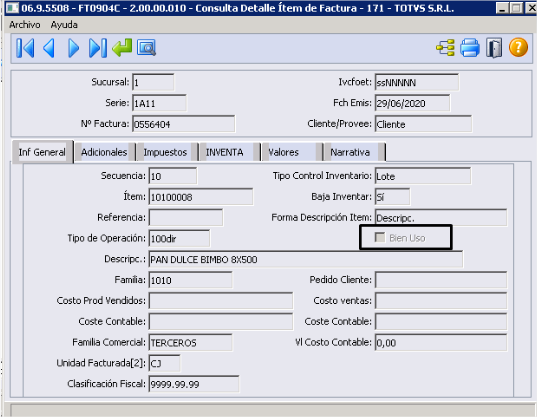Screen dimensions: 537x417
Task: Click the window icon in the title bar
Action: pyautogui.click(x=13, y=8)
